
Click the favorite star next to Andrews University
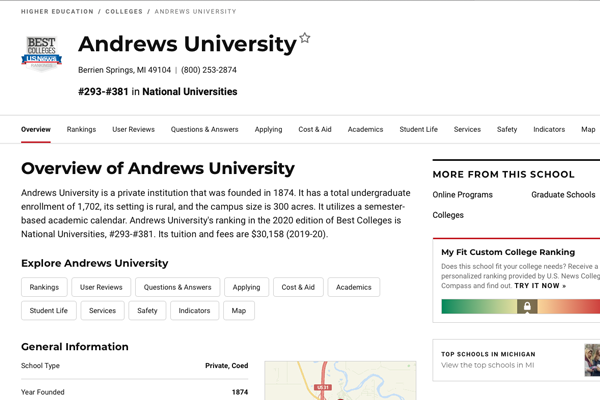coord(305,38)
